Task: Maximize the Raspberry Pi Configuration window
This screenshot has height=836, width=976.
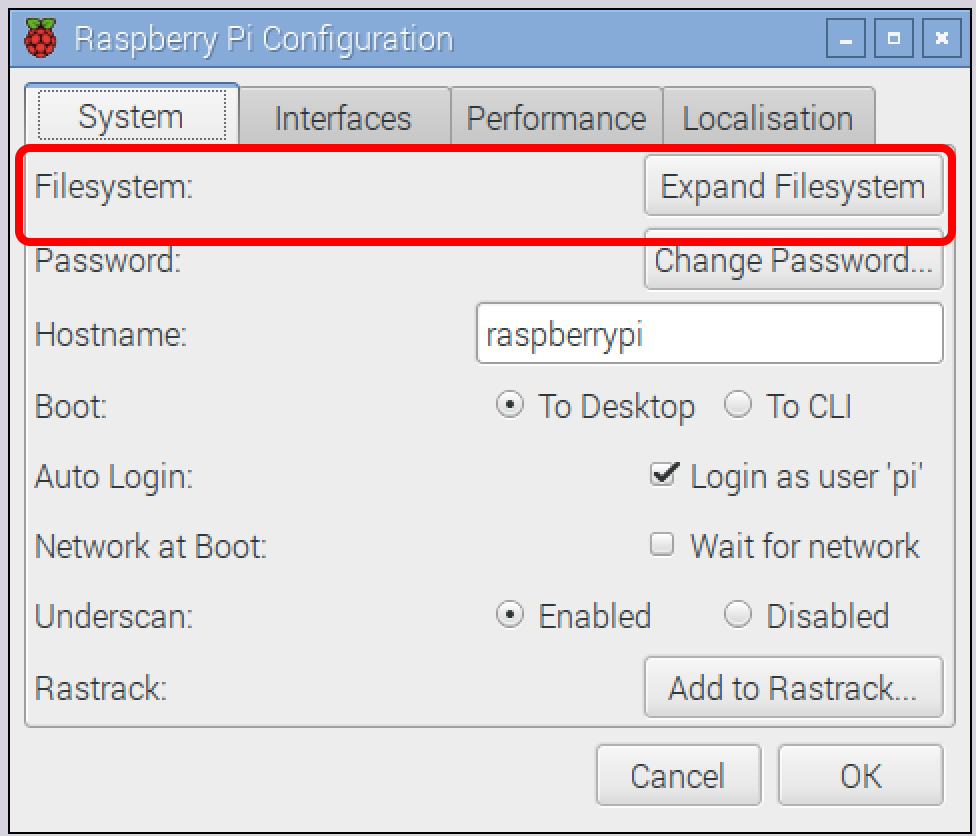Action: [x=893, y=40]
